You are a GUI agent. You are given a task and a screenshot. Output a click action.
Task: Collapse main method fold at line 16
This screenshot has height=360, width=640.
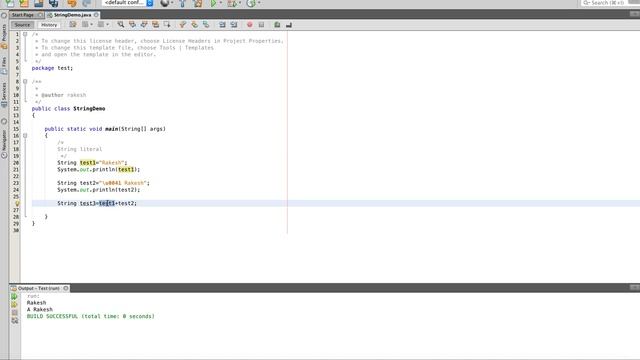click(x=25, y=136)
